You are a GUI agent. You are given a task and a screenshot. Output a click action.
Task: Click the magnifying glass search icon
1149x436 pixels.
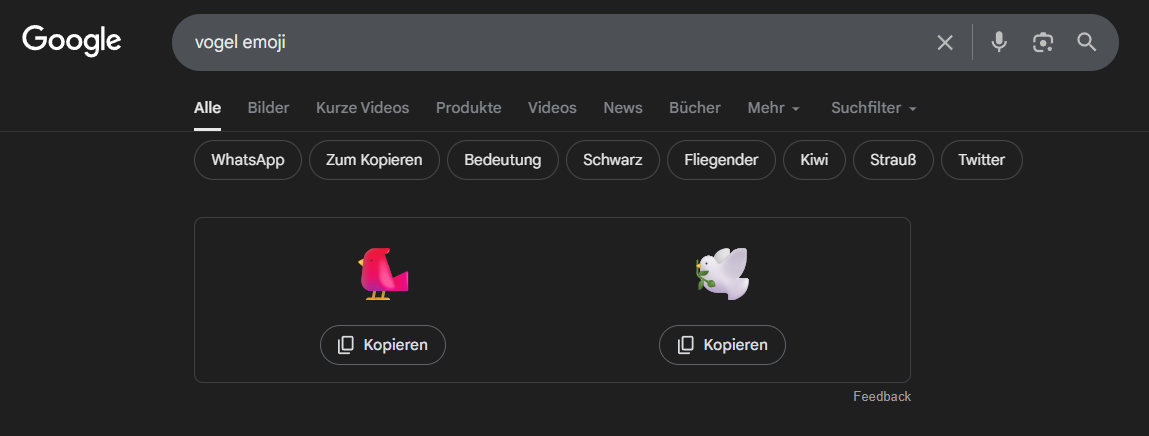[x=1087, y=42]
